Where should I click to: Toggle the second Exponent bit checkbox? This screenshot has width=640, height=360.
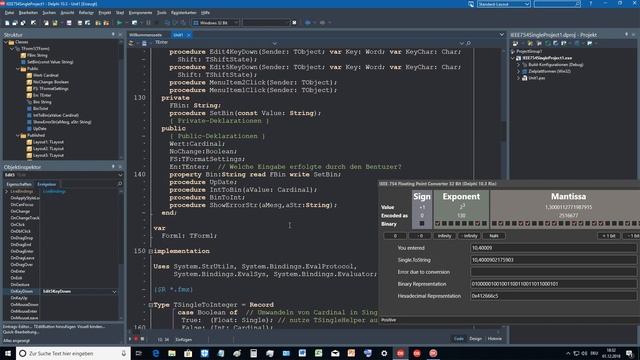(444, 223)
